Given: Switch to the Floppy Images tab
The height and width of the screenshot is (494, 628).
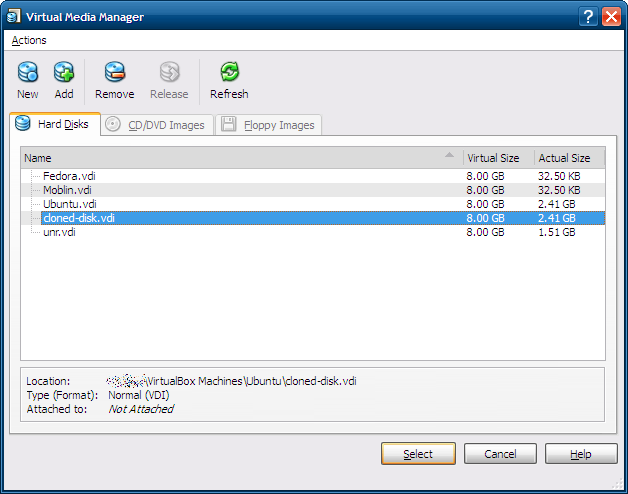Looking at the screenshot, I should (268, 125).
